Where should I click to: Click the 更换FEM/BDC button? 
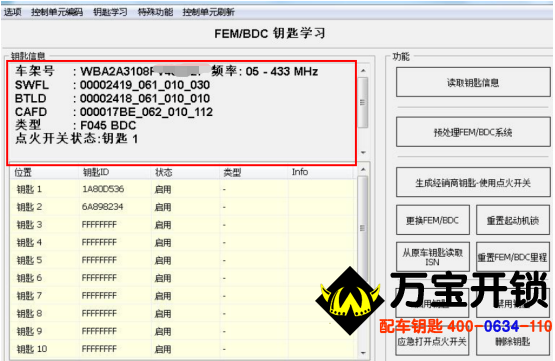pos(433,220)
